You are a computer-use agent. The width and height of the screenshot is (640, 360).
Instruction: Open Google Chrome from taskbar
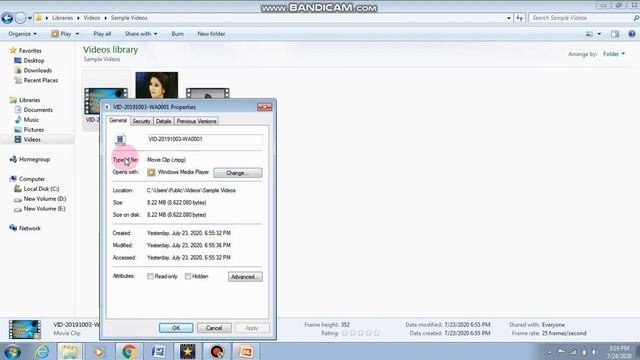pyautogui.click(x=129, y=351)
